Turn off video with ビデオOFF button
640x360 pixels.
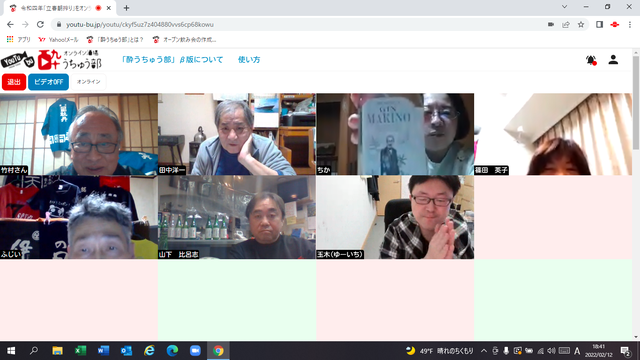[x=48, y=82]
